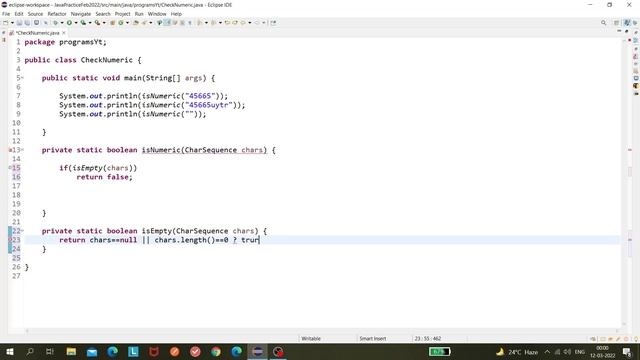Collapse main method fold at line 5
Viewport: 640px width, 360px height.
[22, 78]
